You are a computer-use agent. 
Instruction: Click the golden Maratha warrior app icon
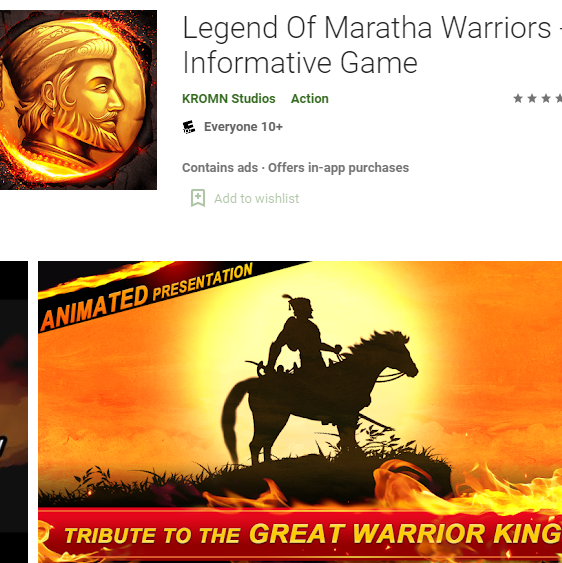[78, 100]
